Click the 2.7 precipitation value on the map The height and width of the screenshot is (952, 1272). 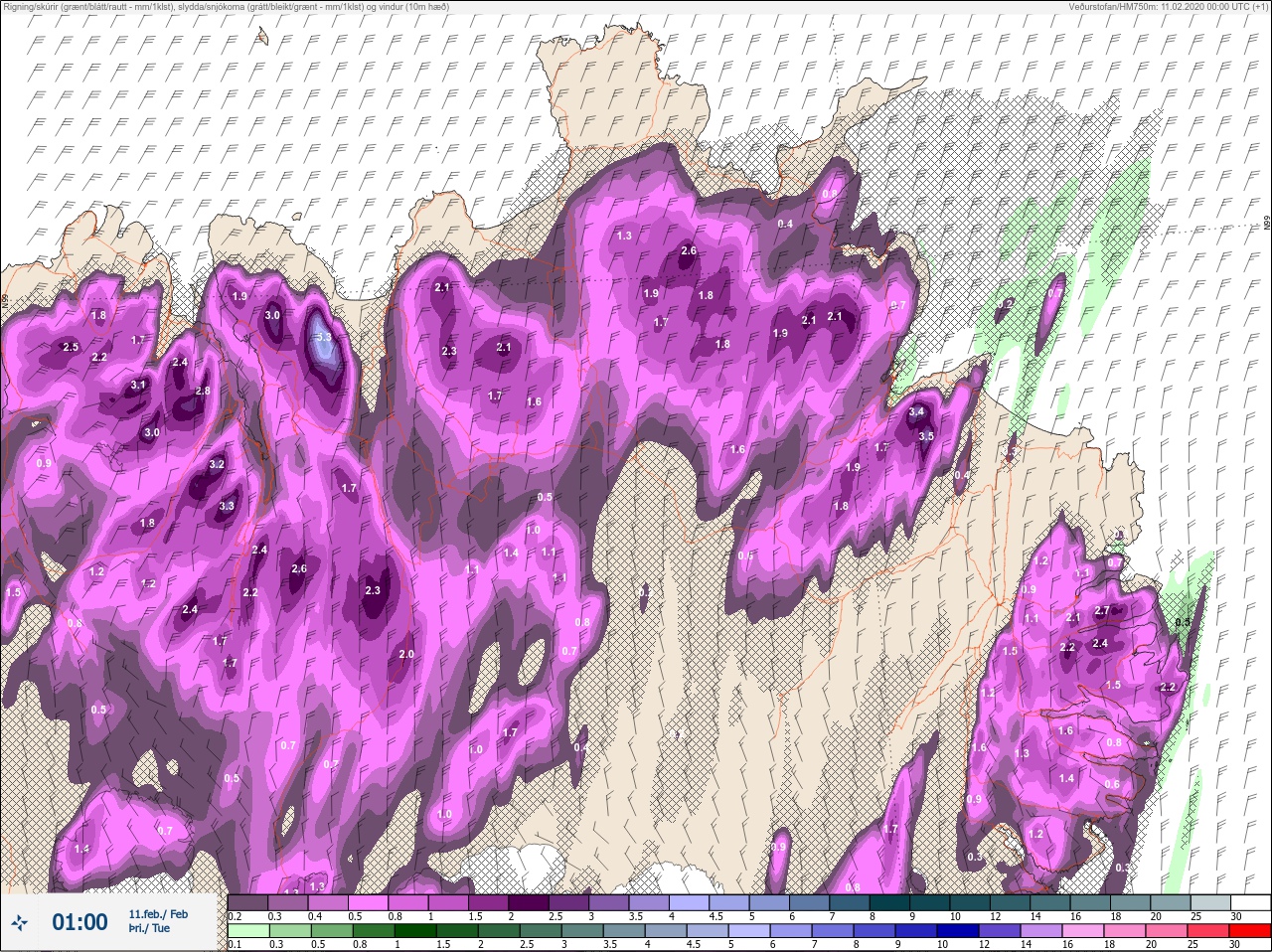tap(1101, 610)
